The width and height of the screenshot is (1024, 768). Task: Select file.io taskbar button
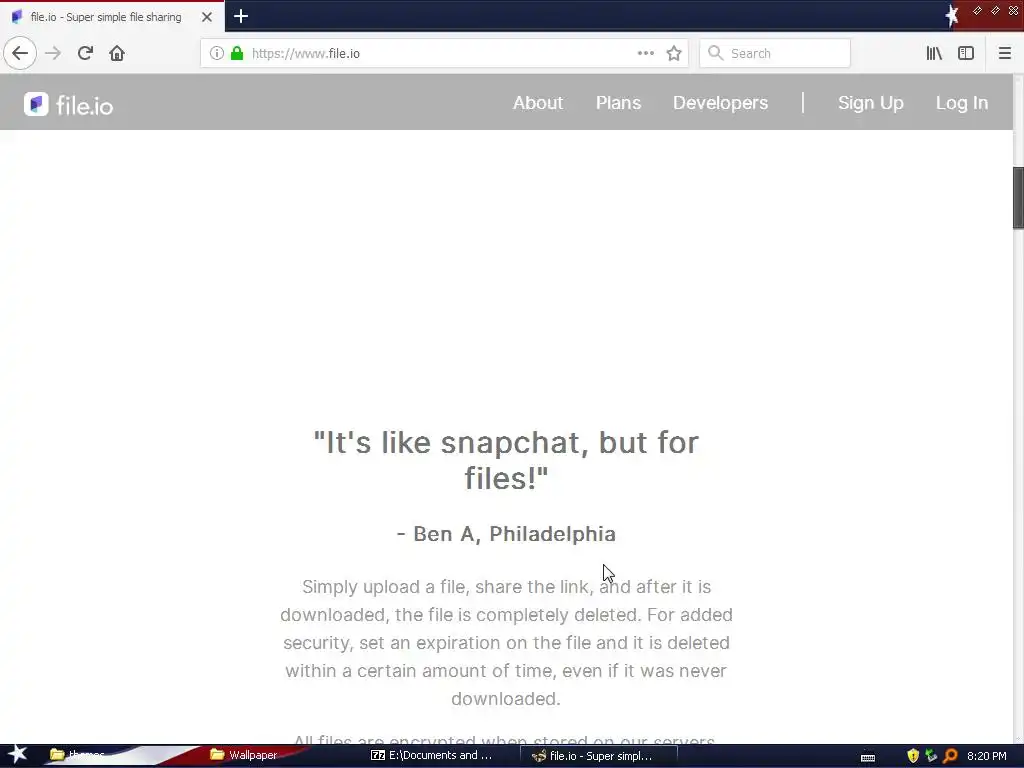598,756
